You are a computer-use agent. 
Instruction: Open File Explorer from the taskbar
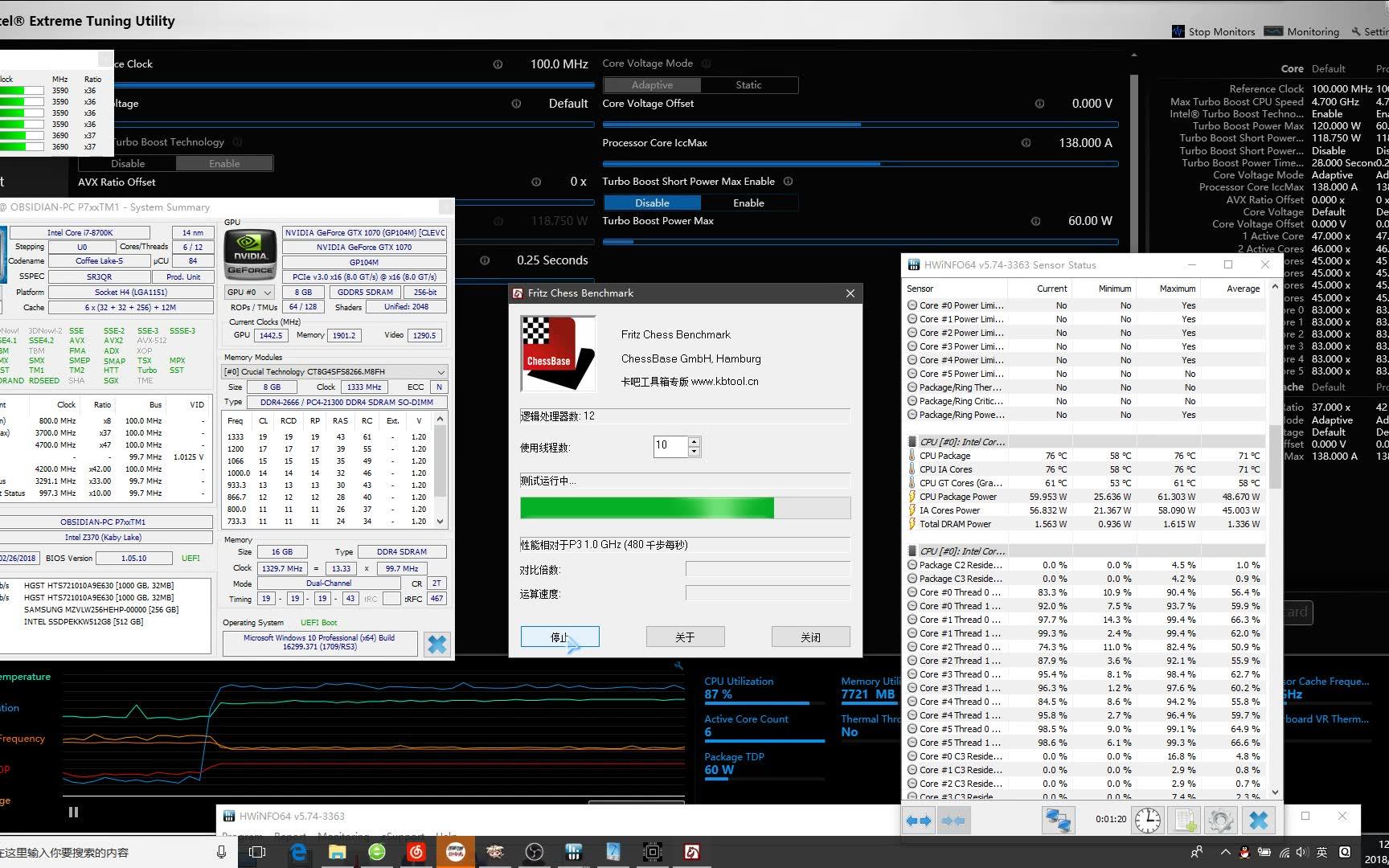[x=337, y=852]
